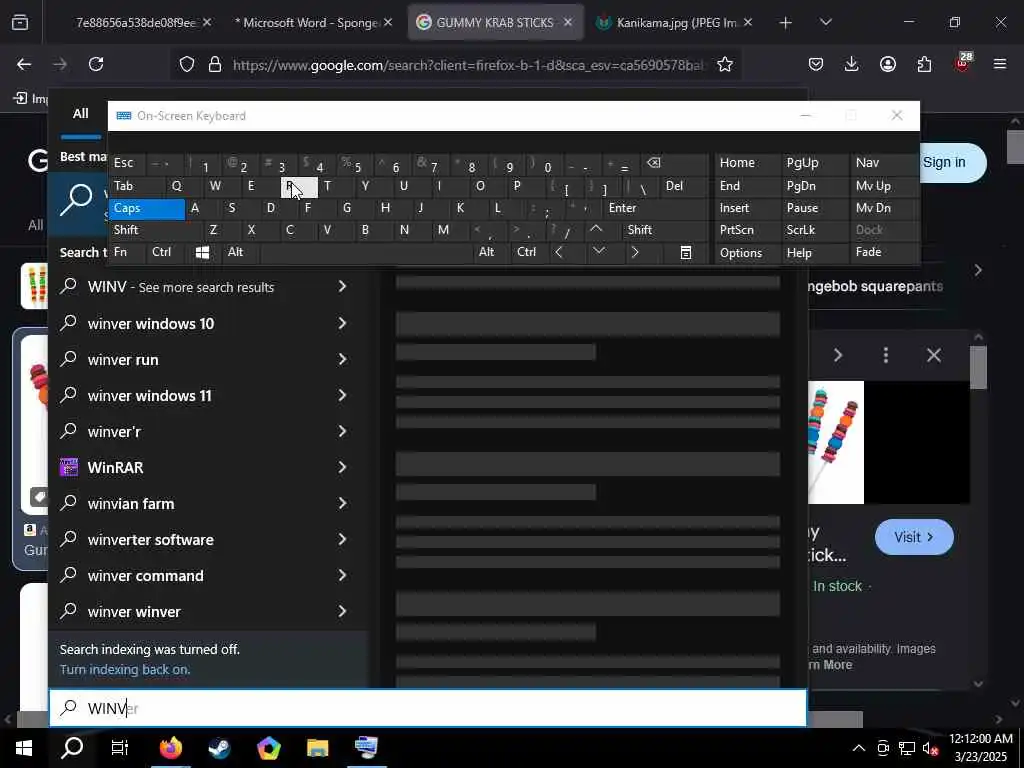Screen dimensions: 1024x768
Task: Expand winver windows 11 suggestion arrow
Action: click(342, 395)
